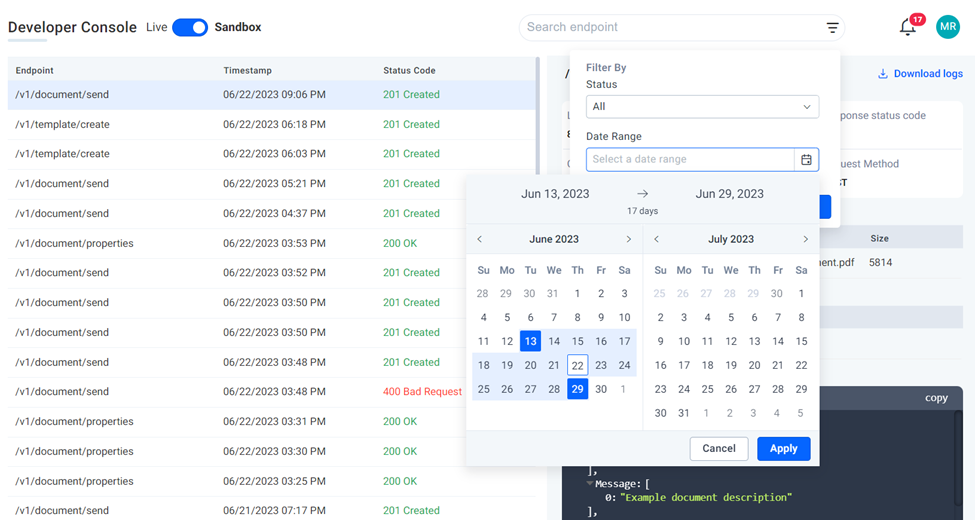Image resolution: width=975 pixels, height=520 pixels.
Task: Click the calendar icon in date range
Action: coord(806,159)
